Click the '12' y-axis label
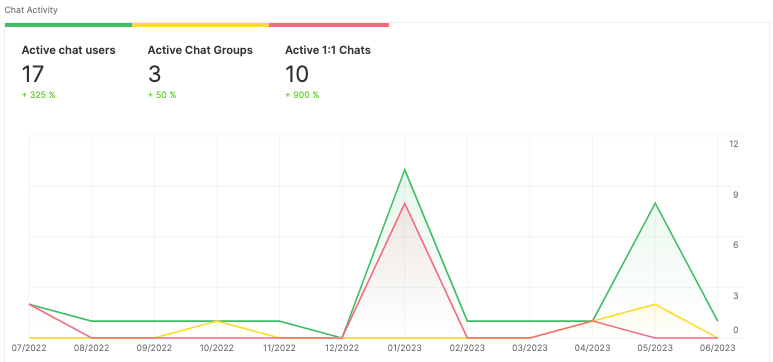The image size is (773, 362). [x=734, y=144]
